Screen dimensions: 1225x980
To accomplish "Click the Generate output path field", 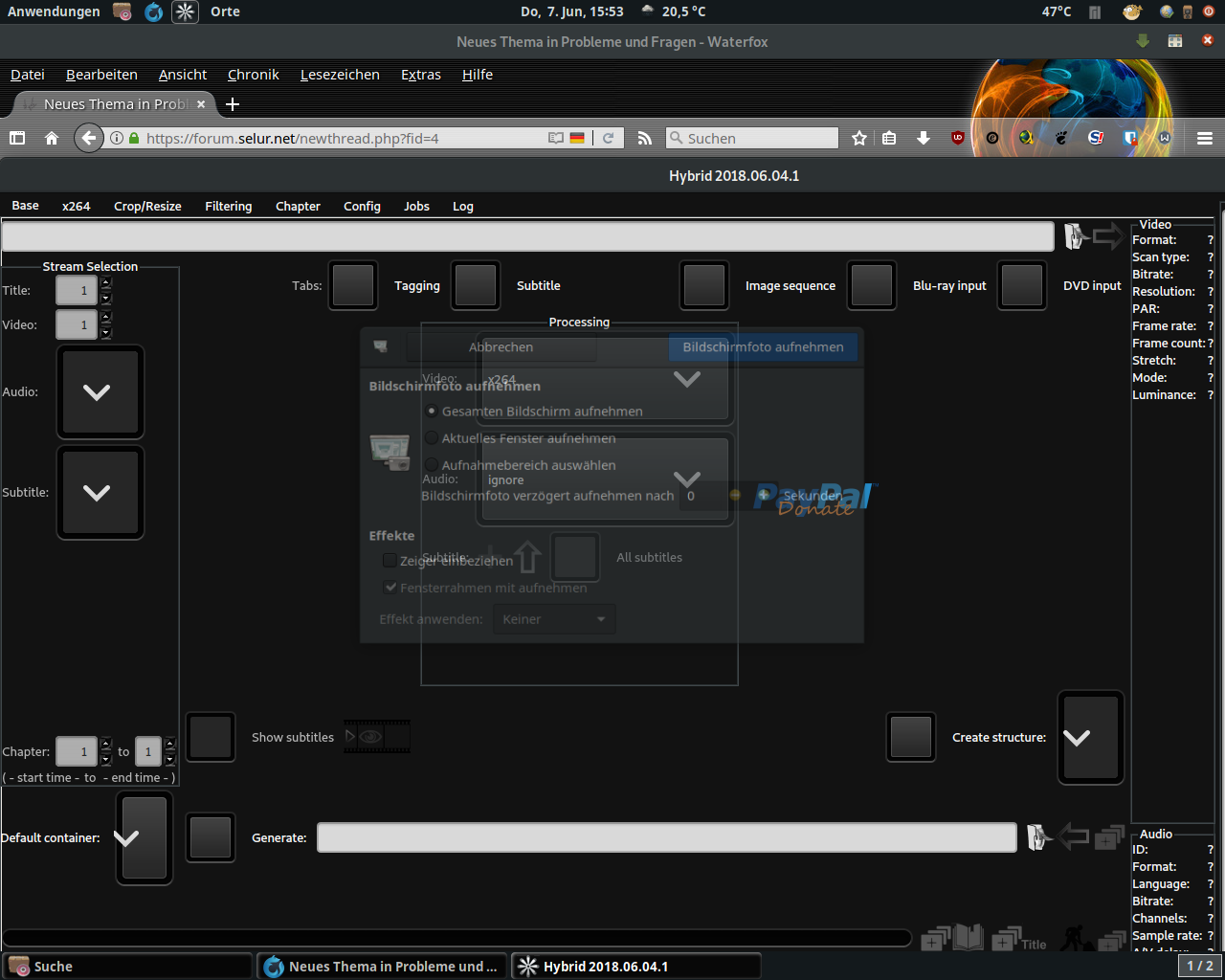I will pos(667,837).
